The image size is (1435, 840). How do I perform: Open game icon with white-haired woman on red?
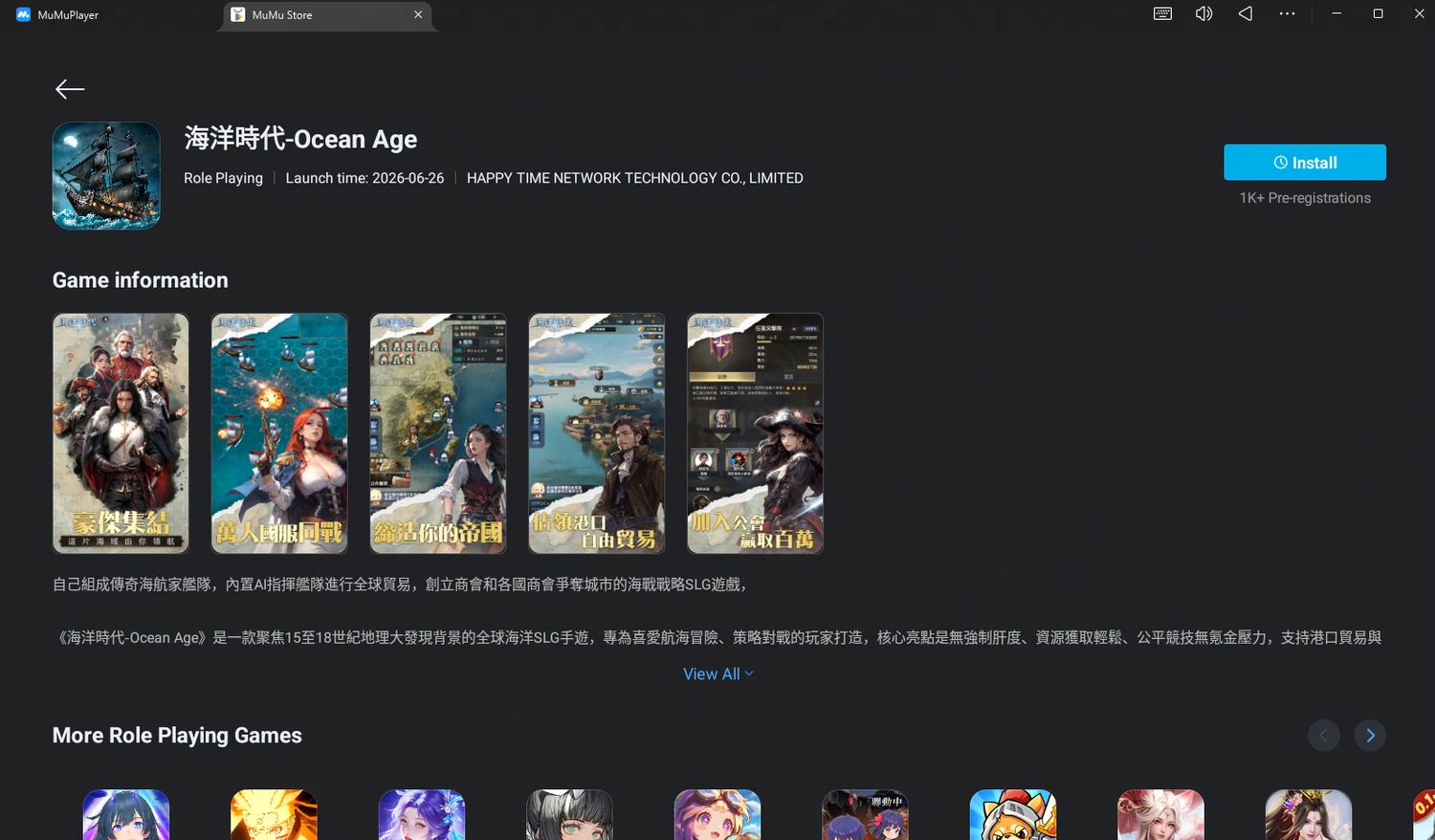1160,815
